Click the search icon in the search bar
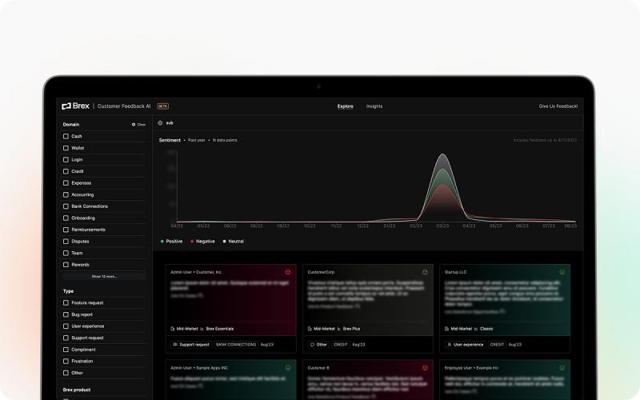The image size is (640, 400). tap(161, 123)
